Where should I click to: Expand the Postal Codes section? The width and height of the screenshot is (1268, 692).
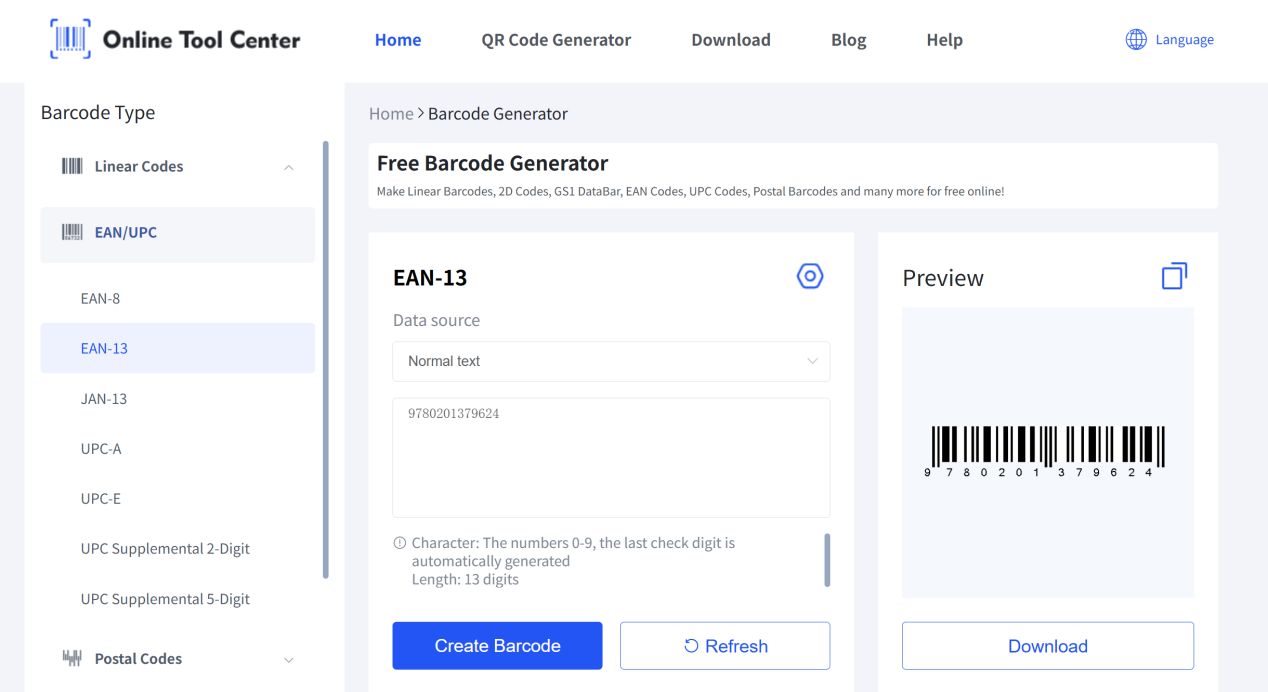click(x=289, y=659)
